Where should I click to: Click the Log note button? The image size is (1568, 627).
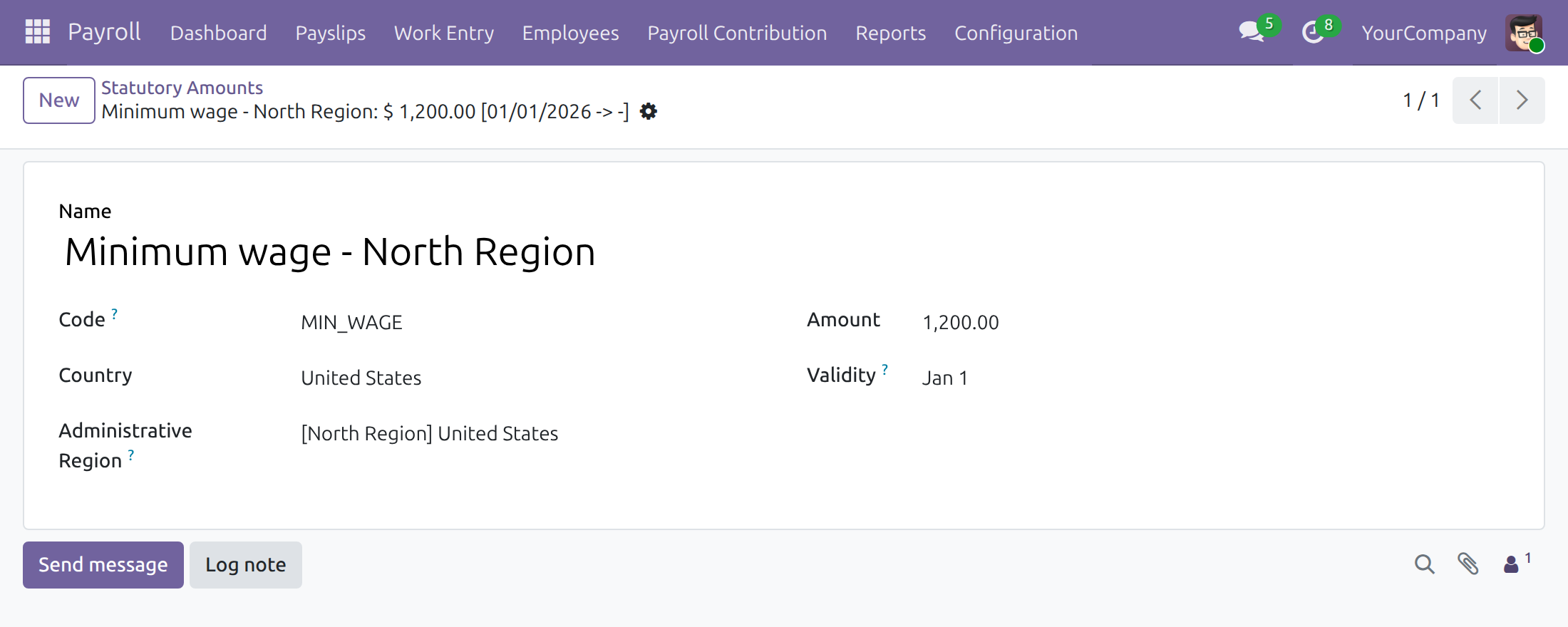[246, 565]
